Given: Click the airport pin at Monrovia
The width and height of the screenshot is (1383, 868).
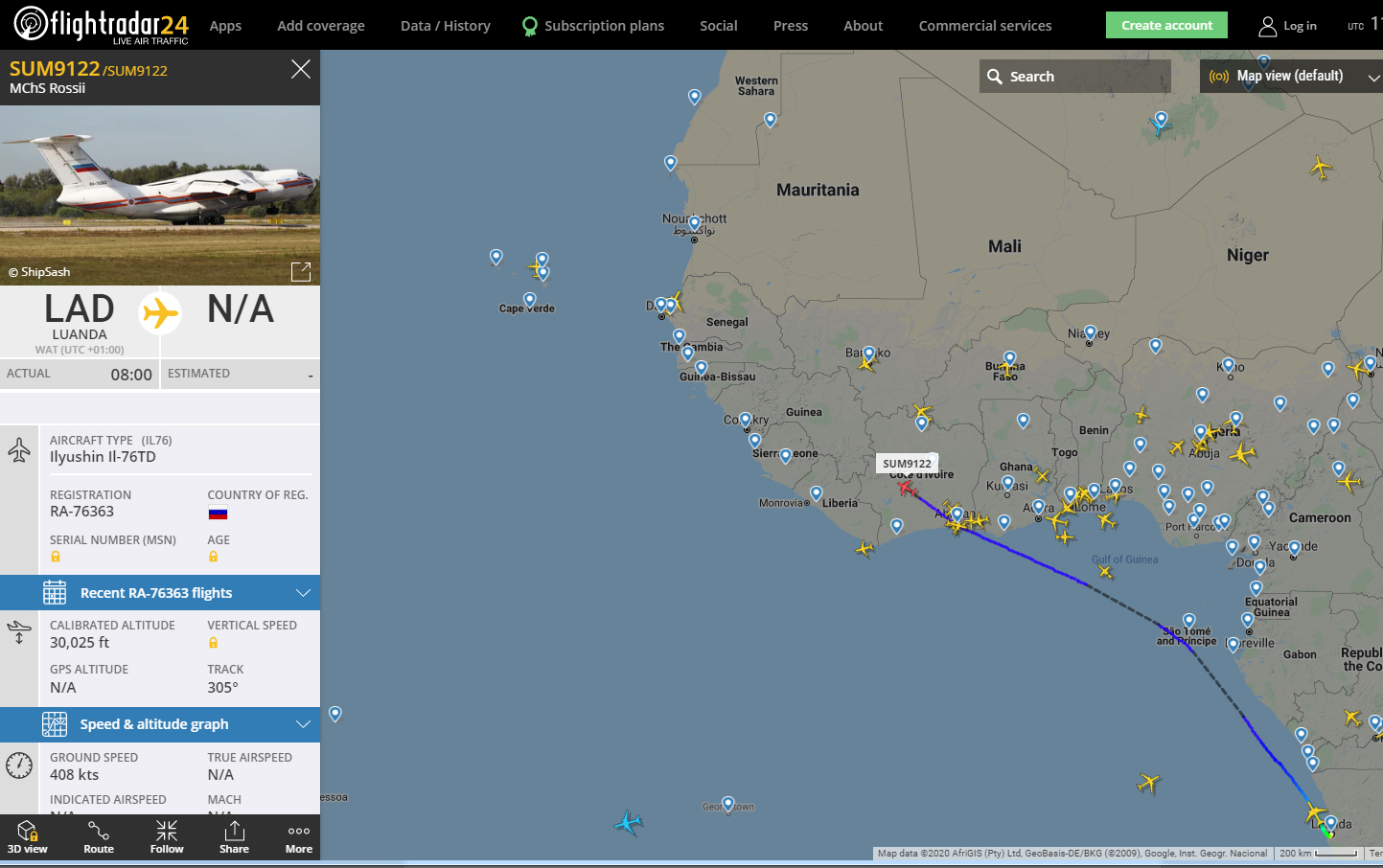Looking at the screenshot, I should tap(817, 493).
